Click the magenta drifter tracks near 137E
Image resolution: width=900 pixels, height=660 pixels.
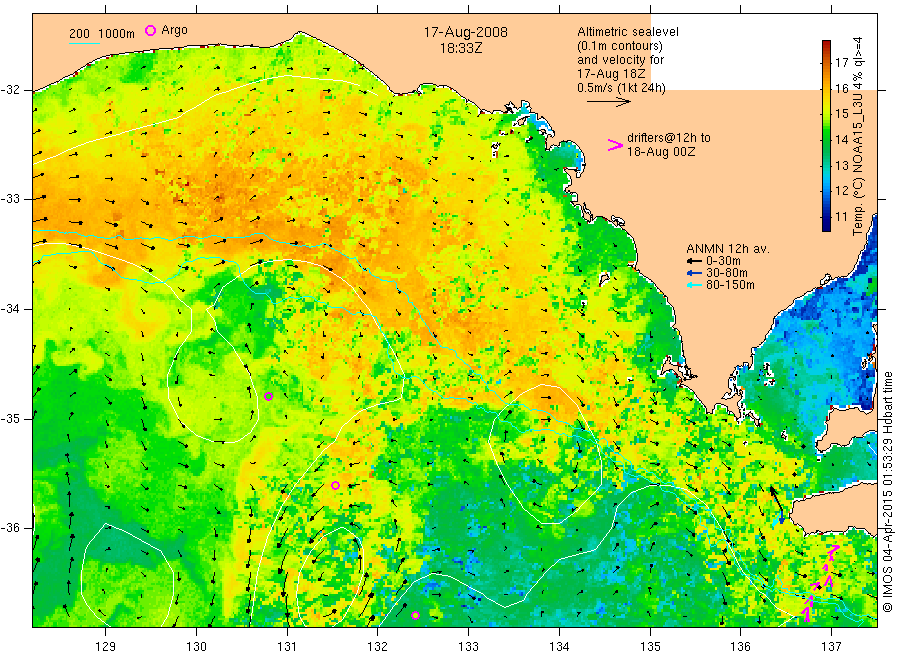point(821,583)
